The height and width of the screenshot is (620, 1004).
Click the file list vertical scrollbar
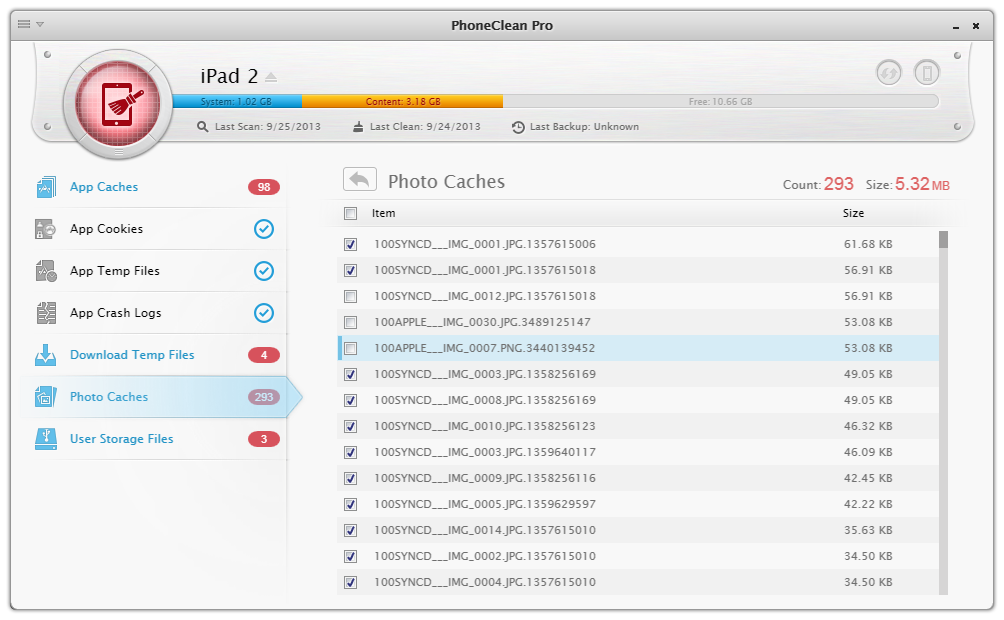[x=943, y=400]
